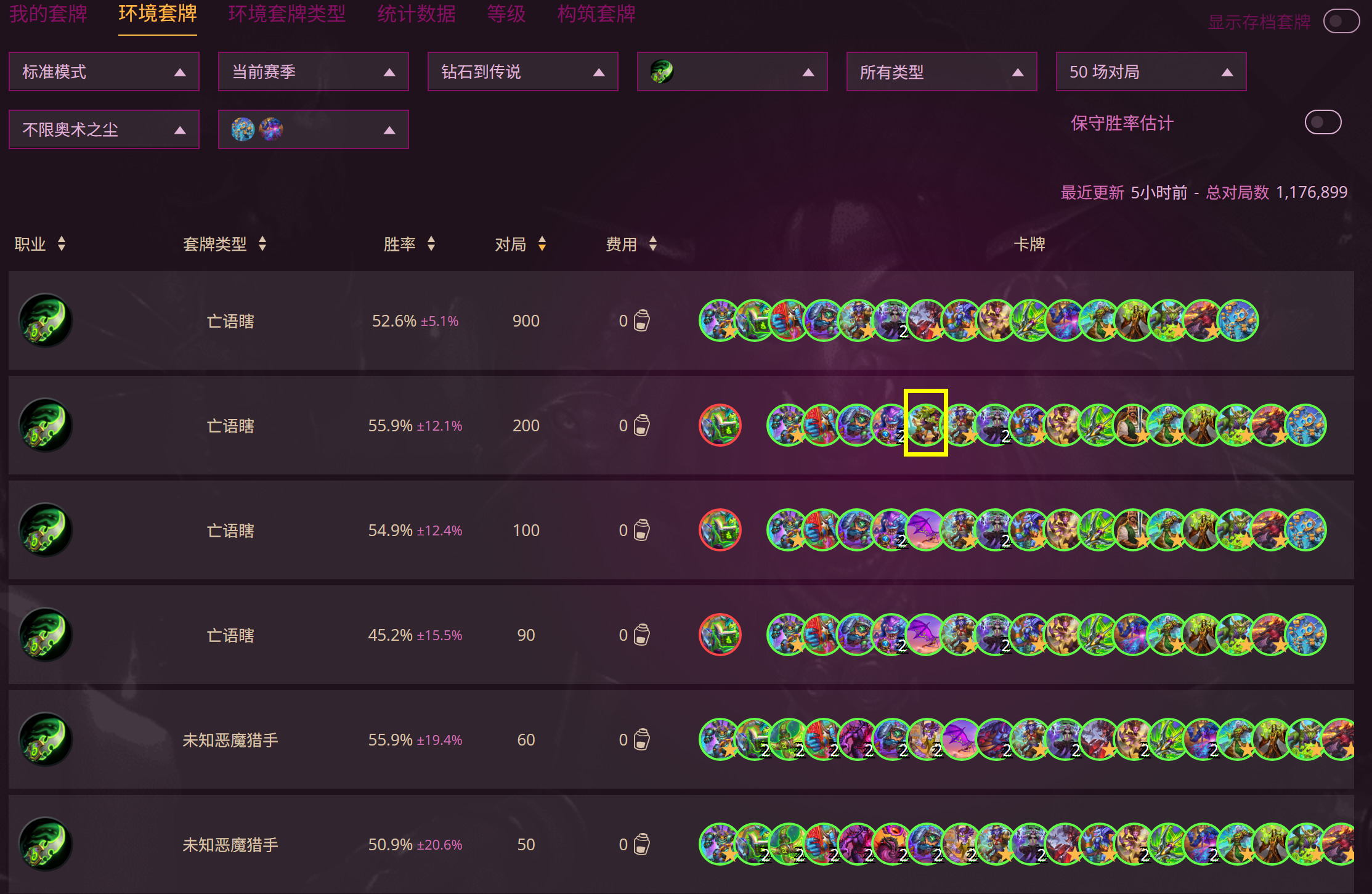Go to the 统计数据 tab
Image resolution: width=1372 pixels, height=894 pixels.
click(416, 14)
